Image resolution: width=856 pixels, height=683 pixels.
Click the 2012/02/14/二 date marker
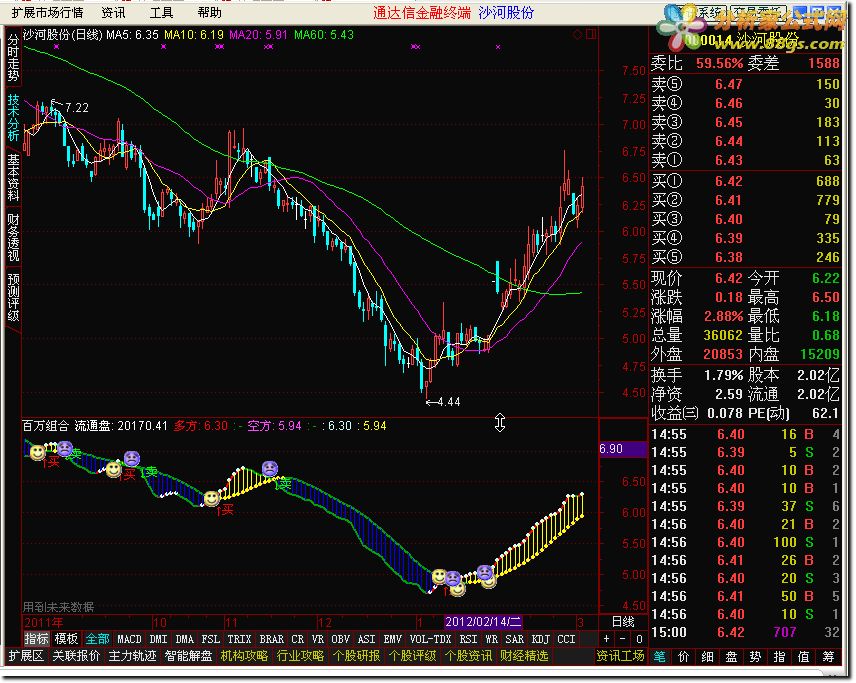[x=483, y=622]
